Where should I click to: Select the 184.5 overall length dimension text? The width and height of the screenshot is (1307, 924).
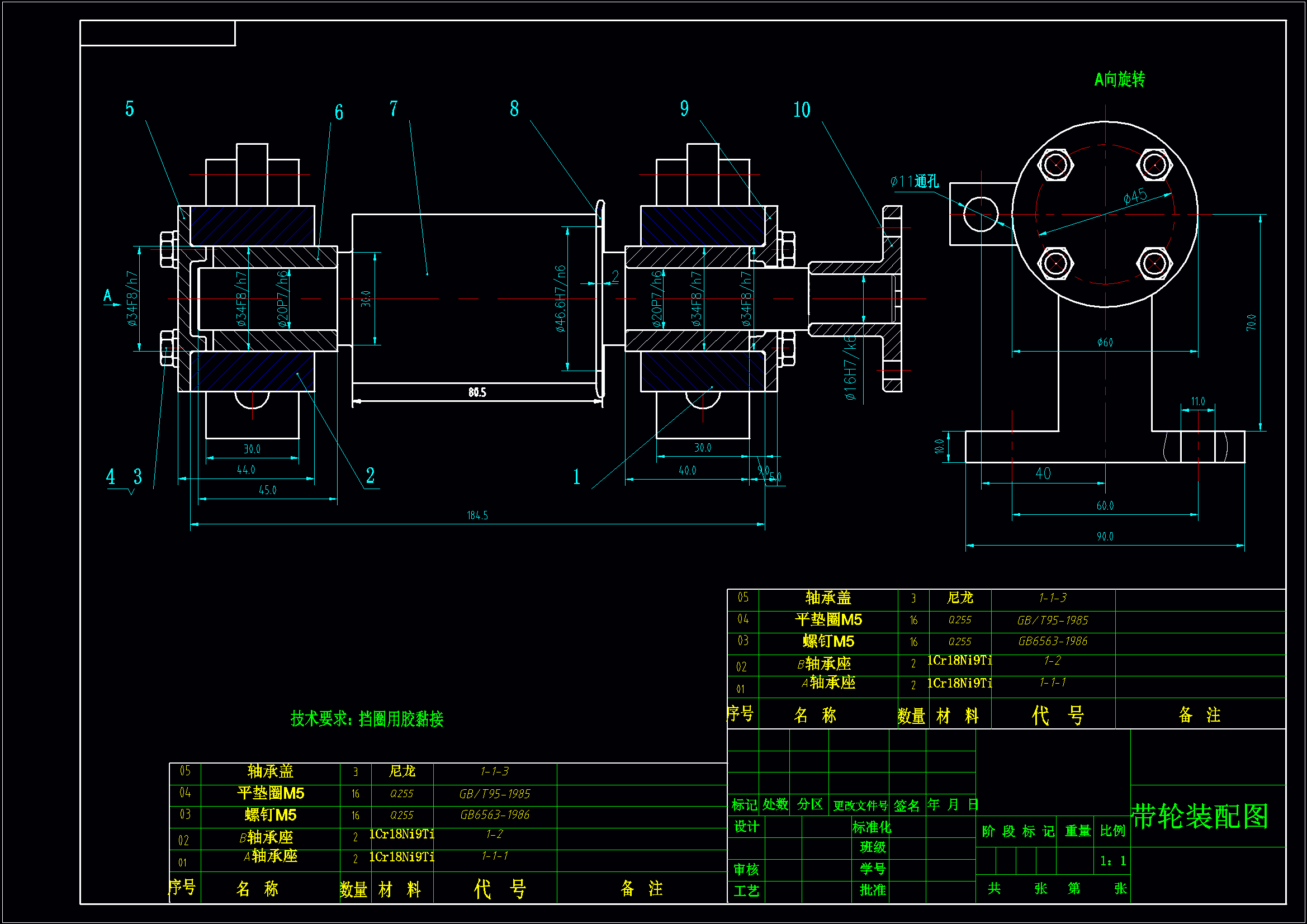point(477,515)
